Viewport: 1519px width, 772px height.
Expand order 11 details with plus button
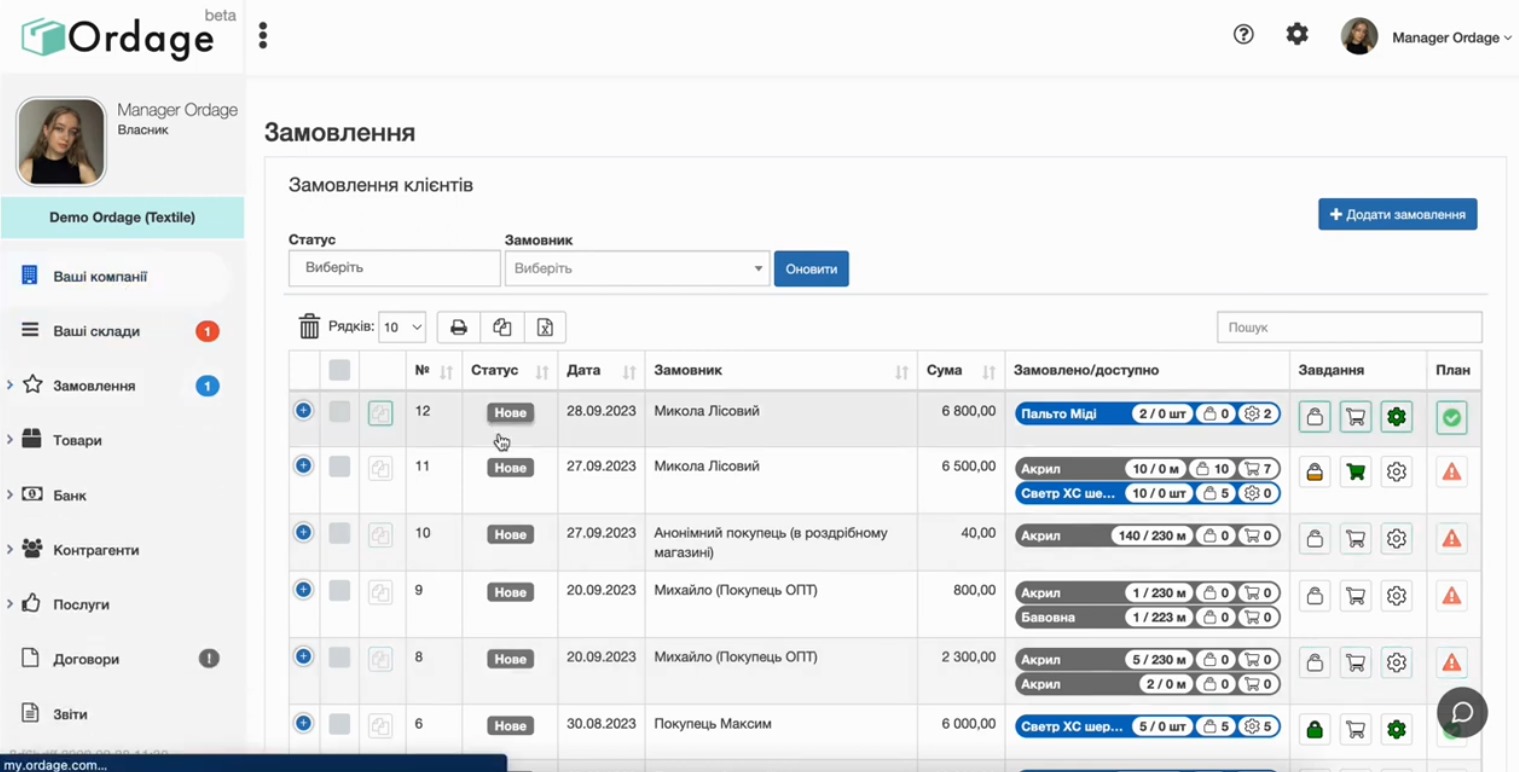pos(304,466)
